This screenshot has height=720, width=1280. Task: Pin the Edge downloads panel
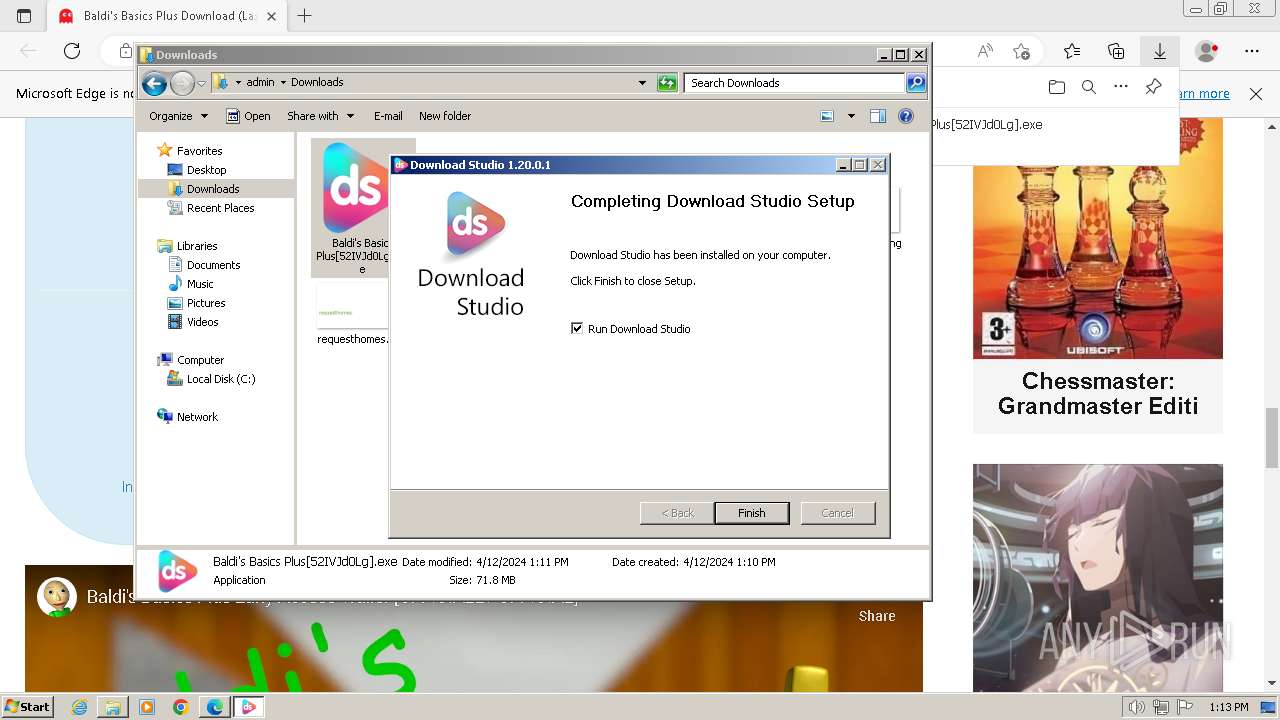[1153, 87]
